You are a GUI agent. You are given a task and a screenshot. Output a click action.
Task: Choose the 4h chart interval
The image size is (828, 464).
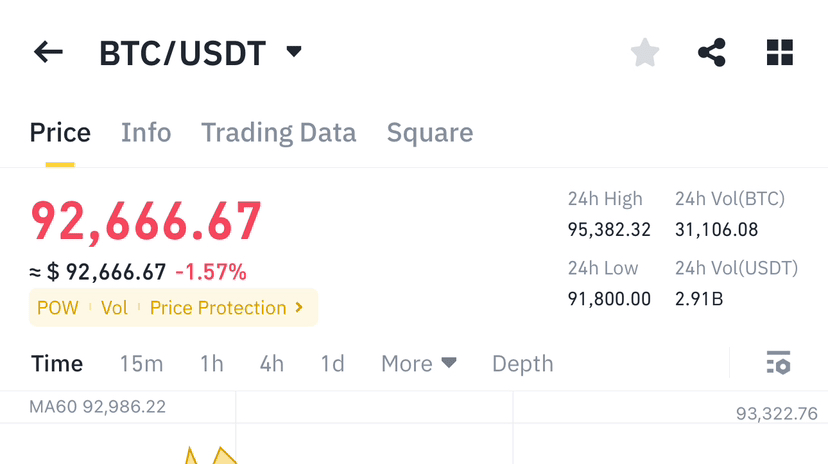point(272,364)
